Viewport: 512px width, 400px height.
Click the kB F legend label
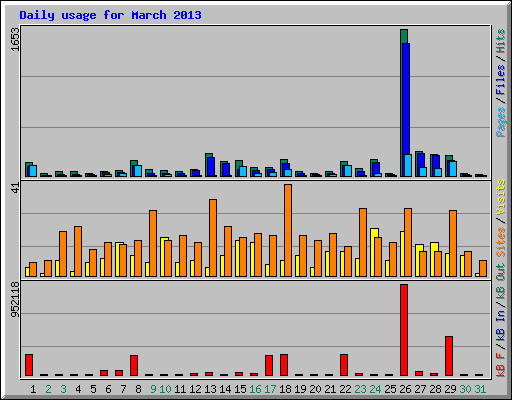(500, 365)
